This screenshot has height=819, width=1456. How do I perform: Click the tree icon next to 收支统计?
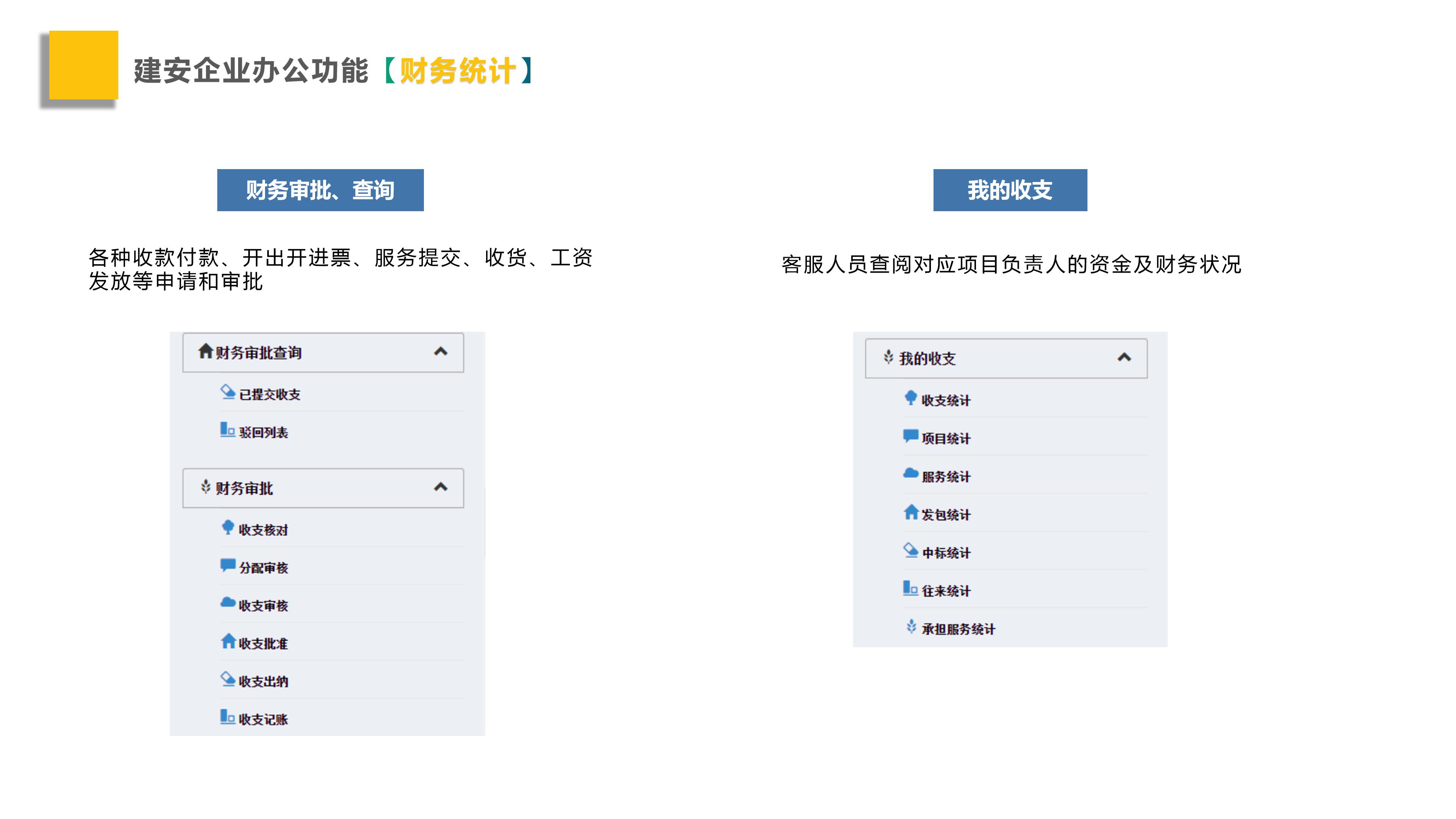point(910,398)
